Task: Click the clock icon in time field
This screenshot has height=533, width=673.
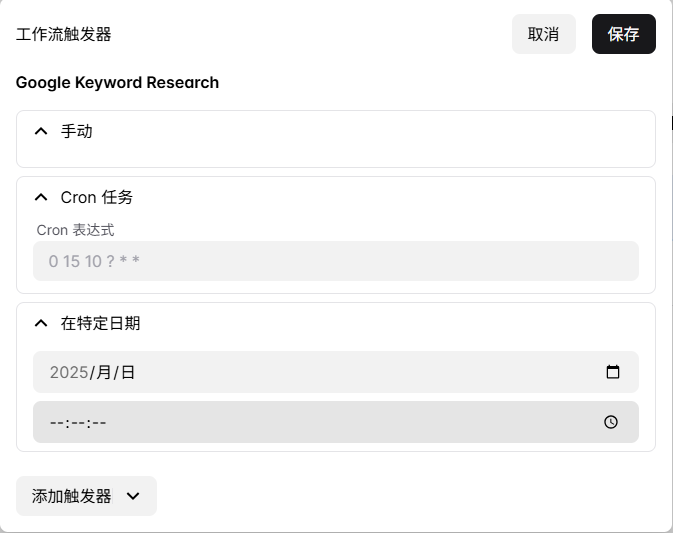Action: click(x=611, y=422)
